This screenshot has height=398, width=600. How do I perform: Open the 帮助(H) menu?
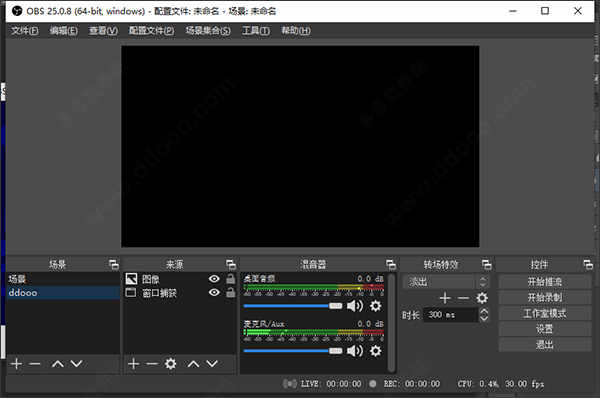(296, 31)
